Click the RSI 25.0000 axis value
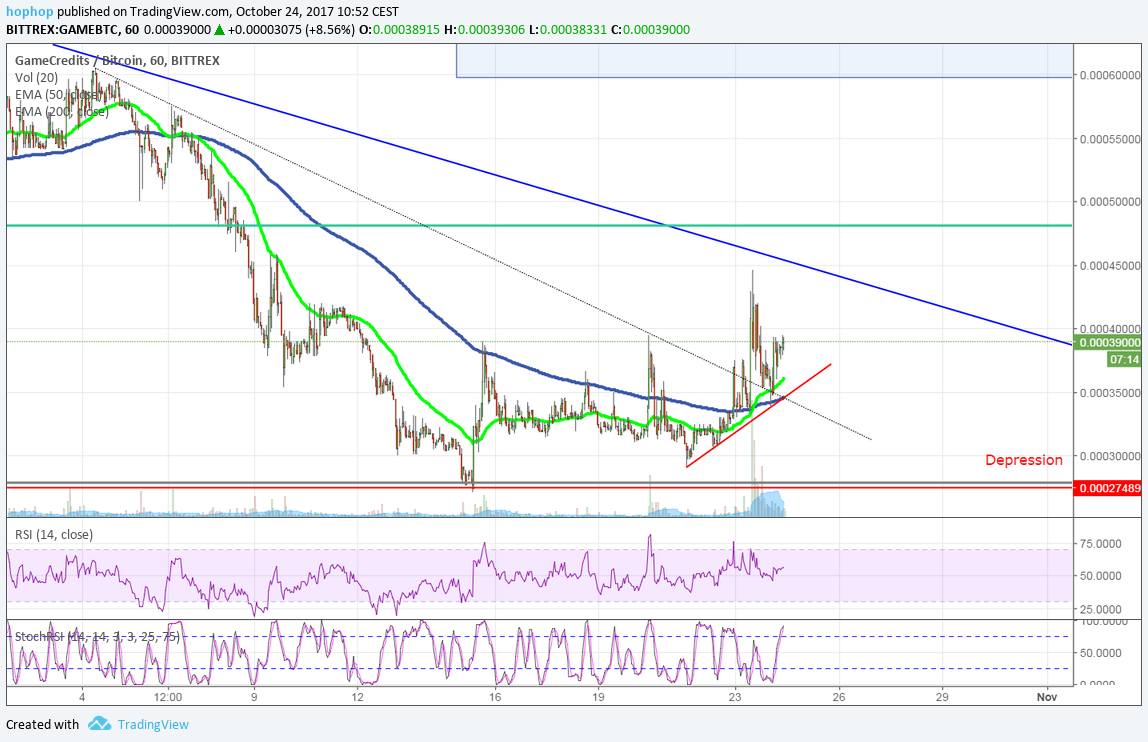Image resolution: width=1148 pixels, height=742 pixels. click(1100, 609)
